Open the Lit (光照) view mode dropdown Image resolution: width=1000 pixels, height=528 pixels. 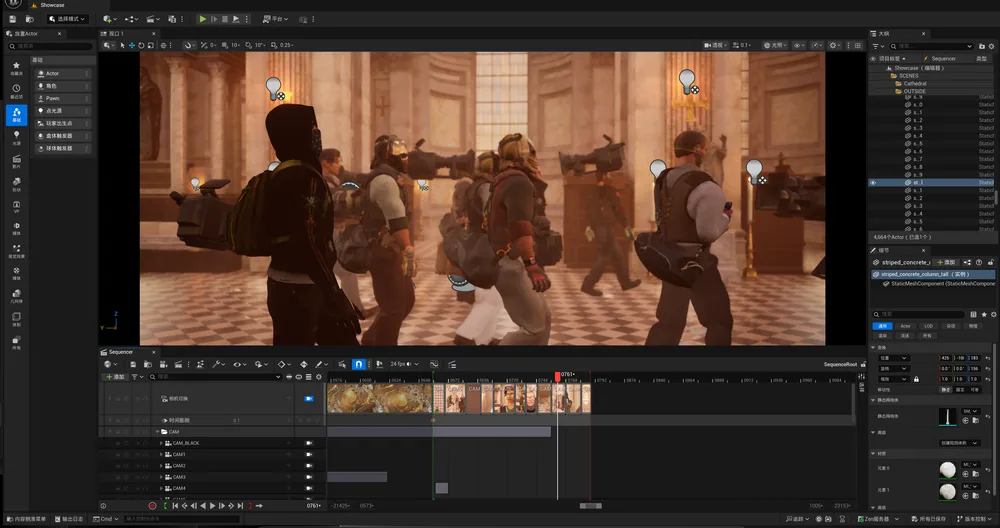[774, 45]
